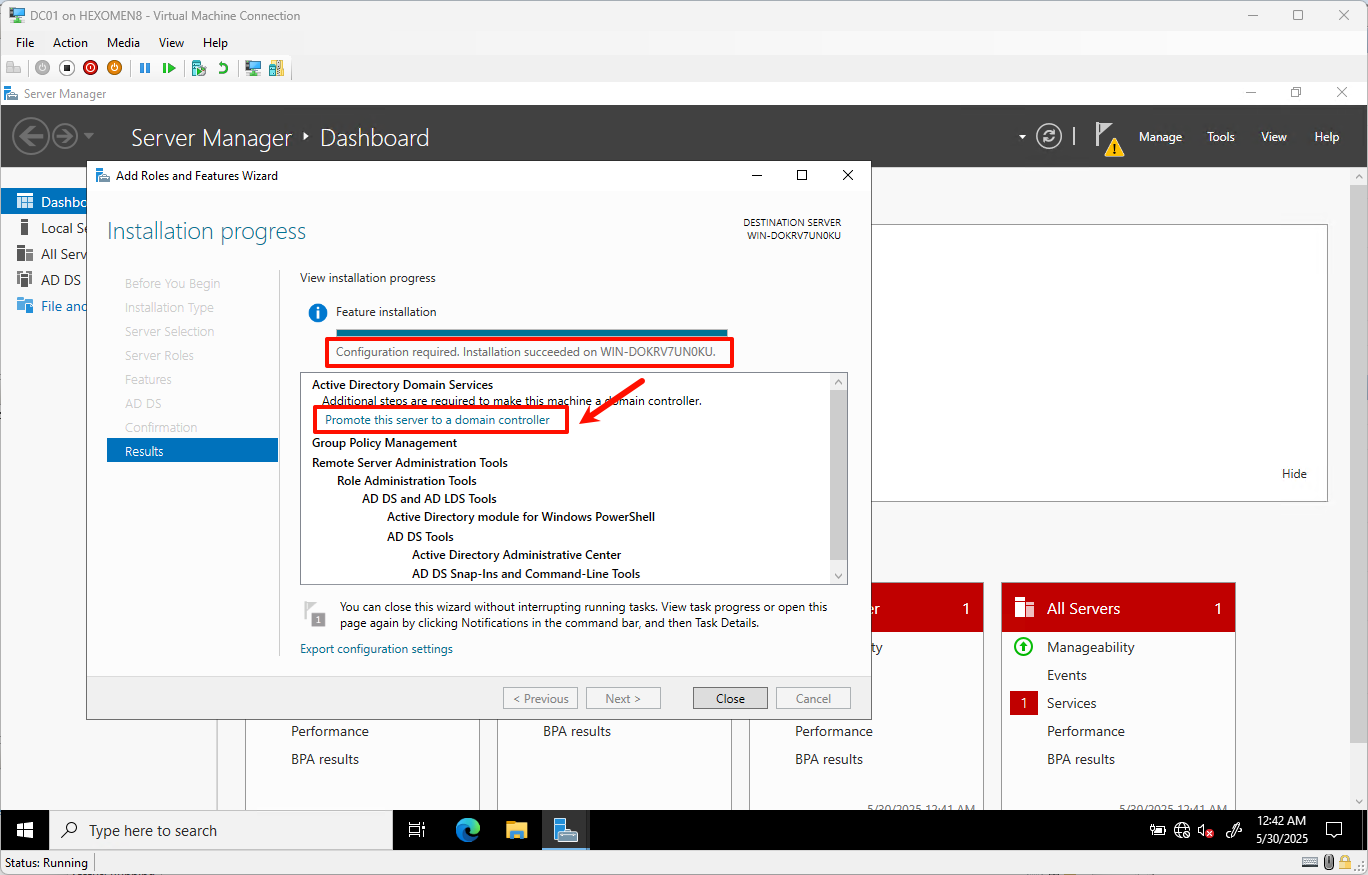This screenshot has width=1368, height=875.
Task: Promote this server to a domain controller
Action: (x=437, y=420)
